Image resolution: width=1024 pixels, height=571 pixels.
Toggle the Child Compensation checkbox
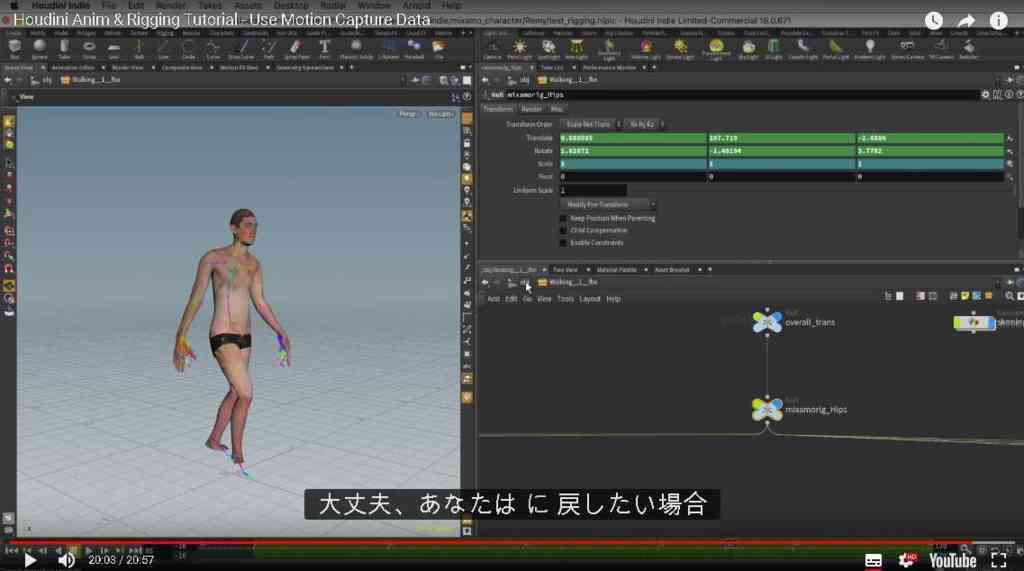(563, 231)
